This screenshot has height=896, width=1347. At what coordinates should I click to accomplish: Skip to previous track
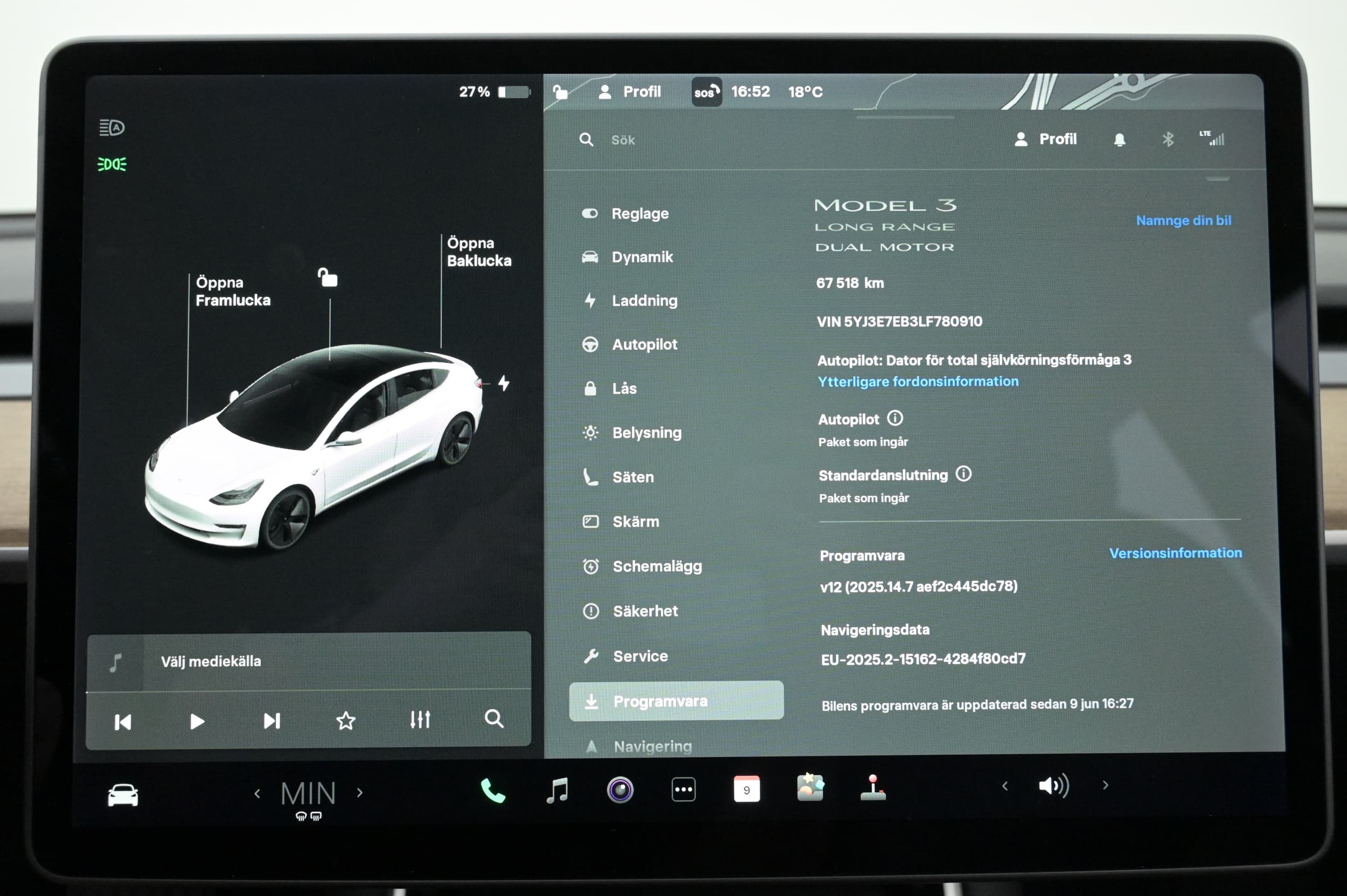[123, 723]
